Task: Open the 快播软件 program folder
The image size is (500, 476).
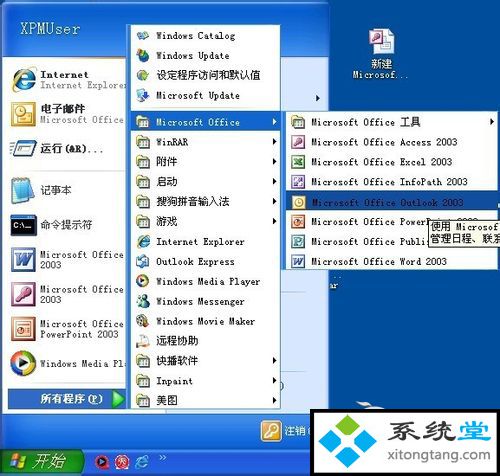Action: [x=205, y=361]
